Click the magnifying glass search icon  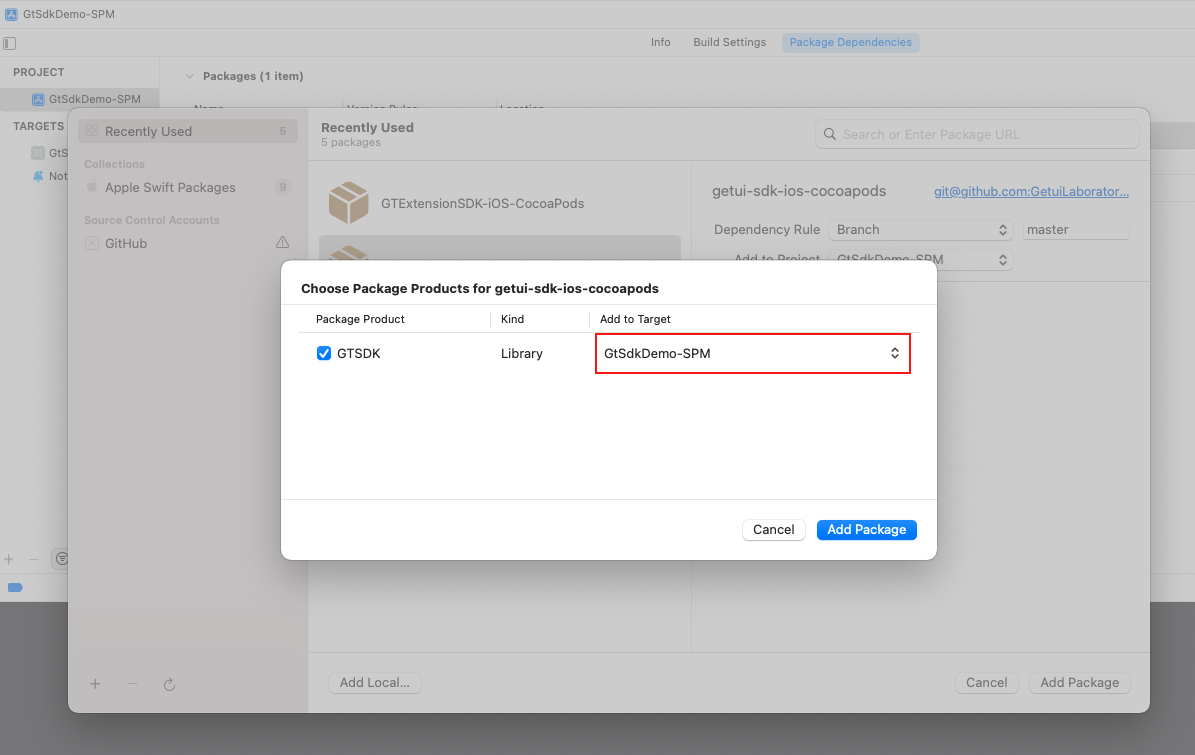click(x=830, y=134)
